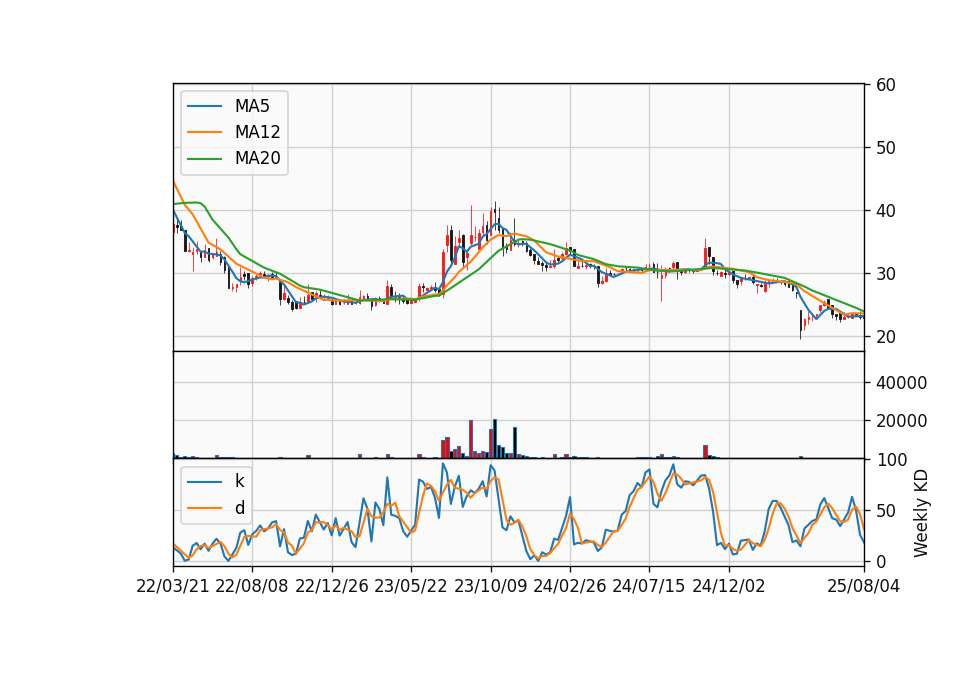Click the k legend label in KD chart
960x690 pixels.
coord(239,481)
